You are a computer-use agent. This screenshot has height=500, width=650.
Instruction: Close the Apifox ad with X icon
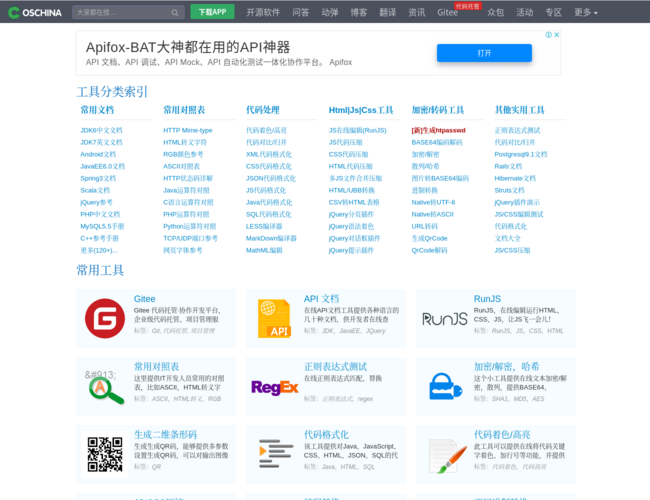pyautogui.click(x=555, y=34)
